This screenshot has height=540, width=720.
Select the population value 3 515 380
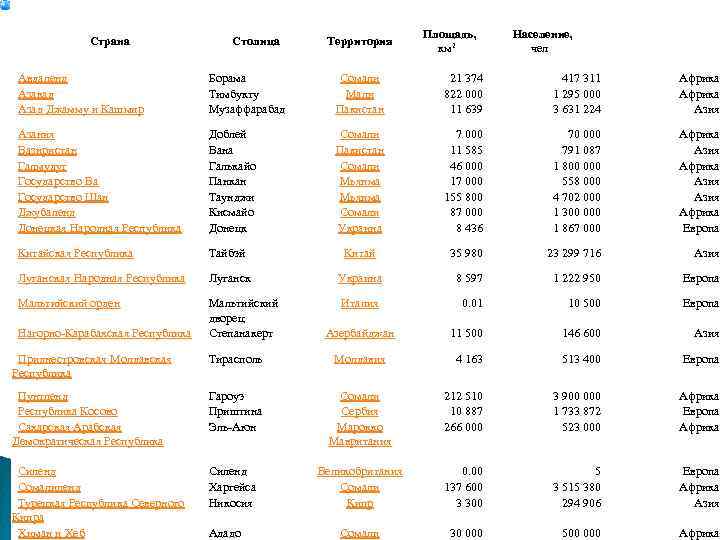(577, 488)
